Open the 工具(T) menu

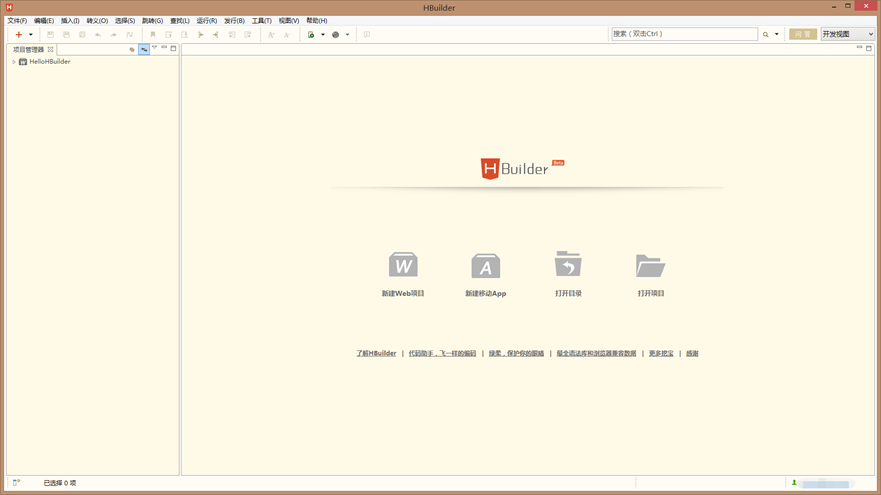[x=261, y=21]
